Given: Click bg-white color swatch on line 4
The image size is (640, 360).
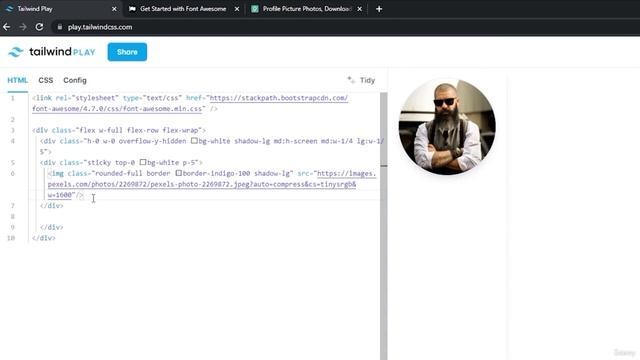Looking at the screenshot, I should tap(194, 141).
